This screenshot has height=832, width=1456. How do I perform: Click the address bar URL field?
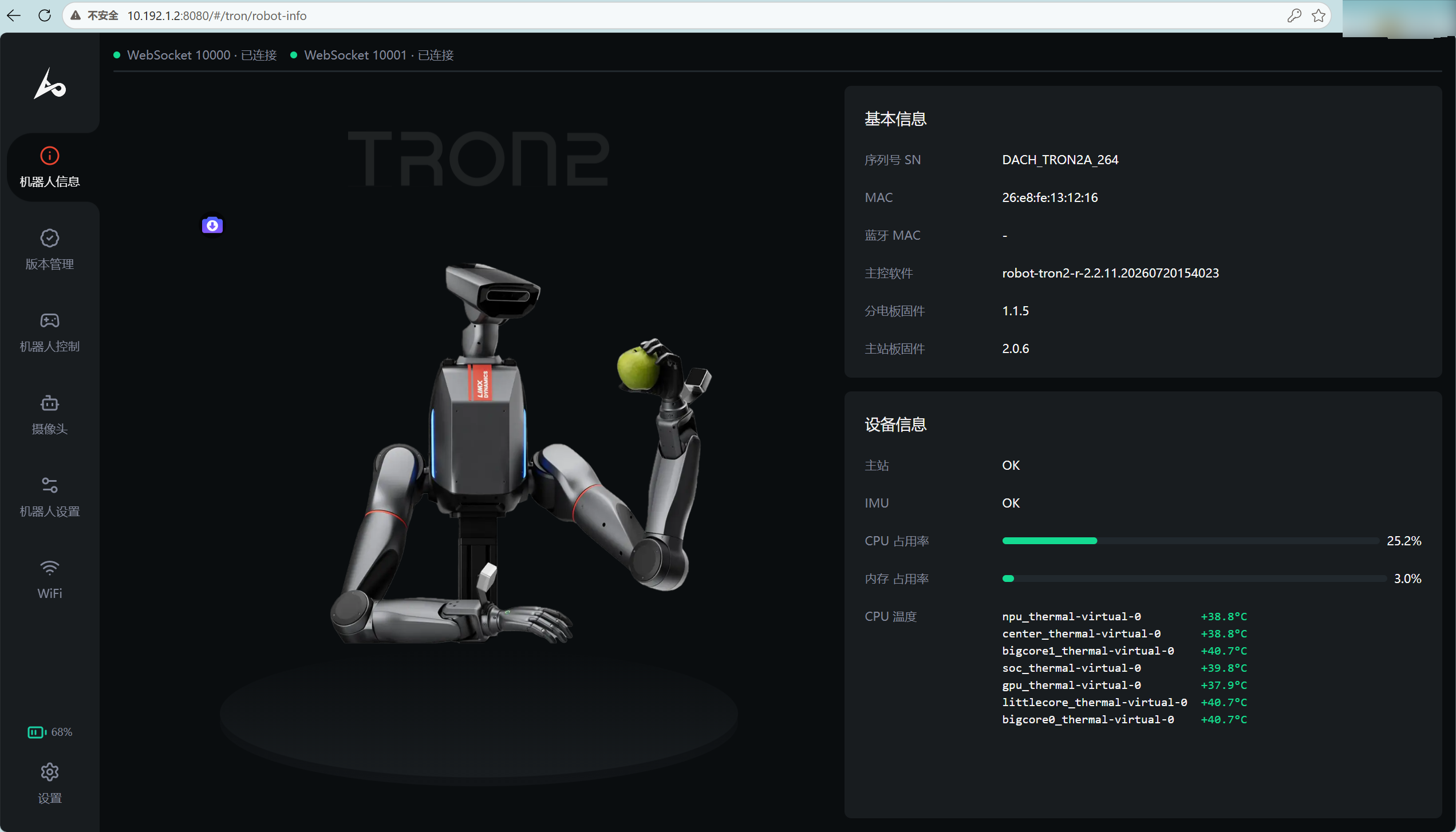pyautogui.click(x=696, y=15)
